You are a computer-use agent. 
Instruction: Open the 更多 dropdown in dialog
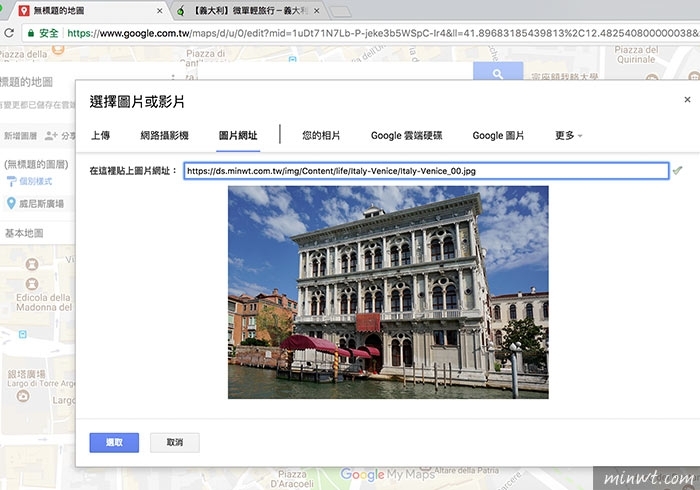tap(569, 135)
